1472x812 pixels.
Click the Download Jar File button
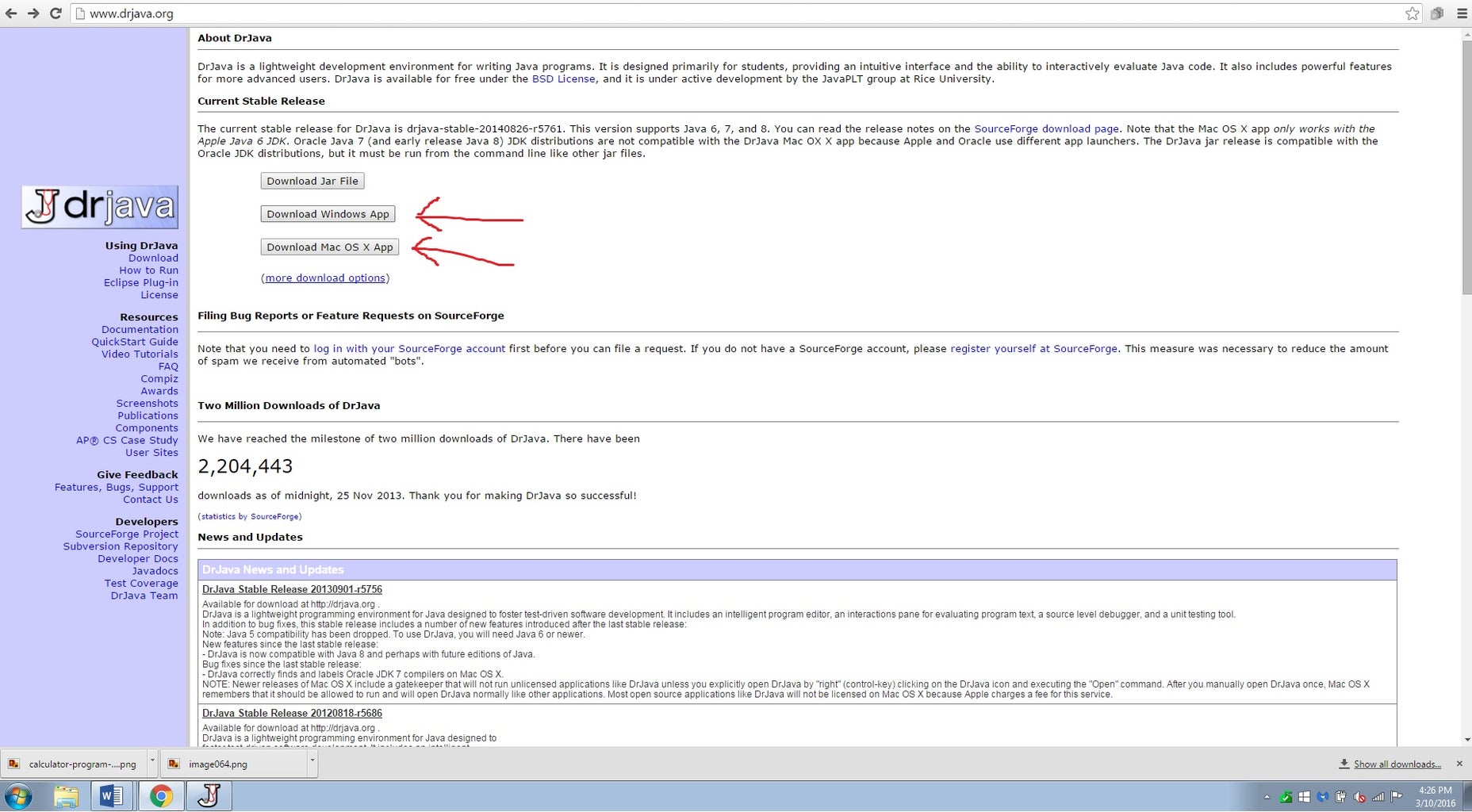312,181
